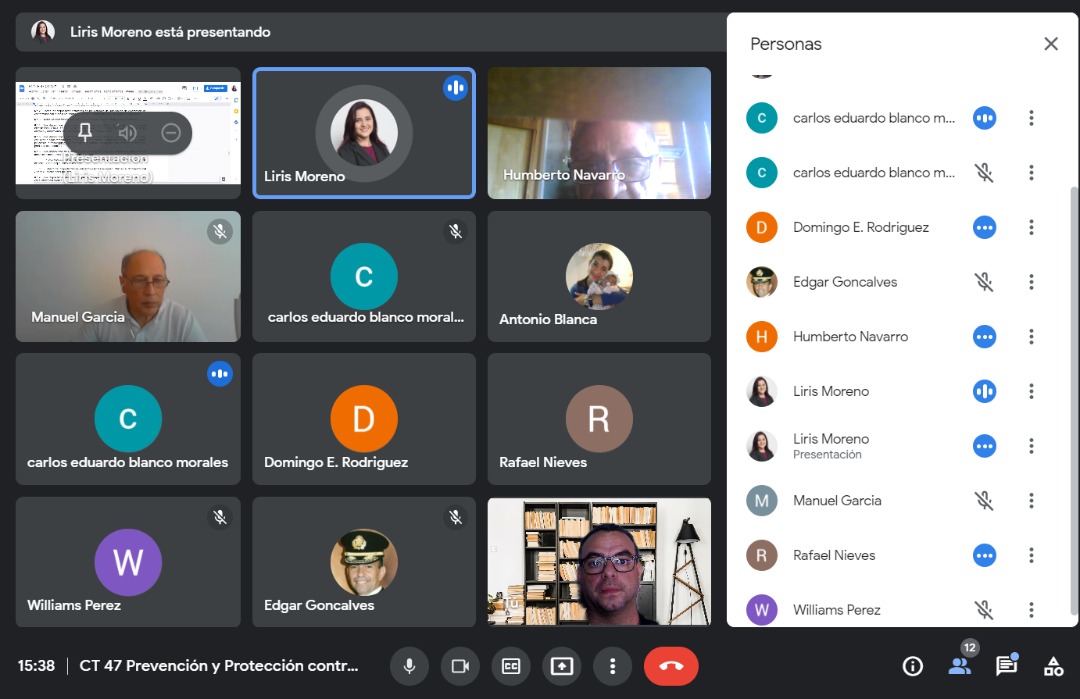Select Antonio Blanca tile
This screenshot has height=699, width=1080.
click(599, 276)
